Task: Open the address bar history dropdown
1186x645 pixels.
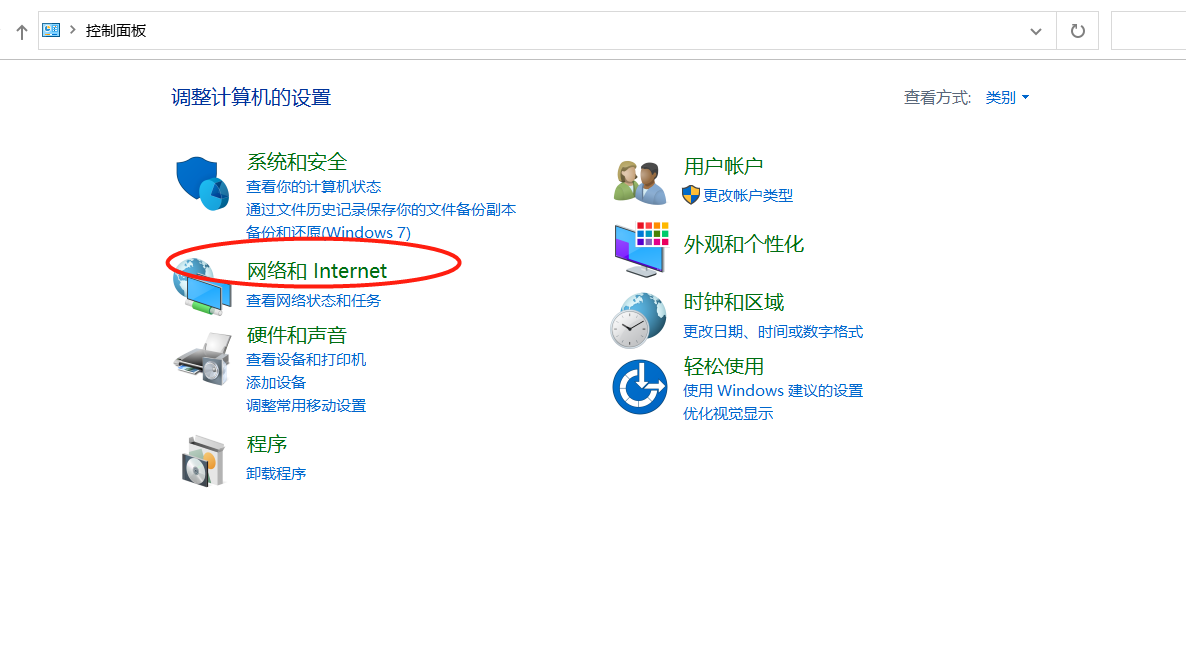Action: click(1036, 30)
